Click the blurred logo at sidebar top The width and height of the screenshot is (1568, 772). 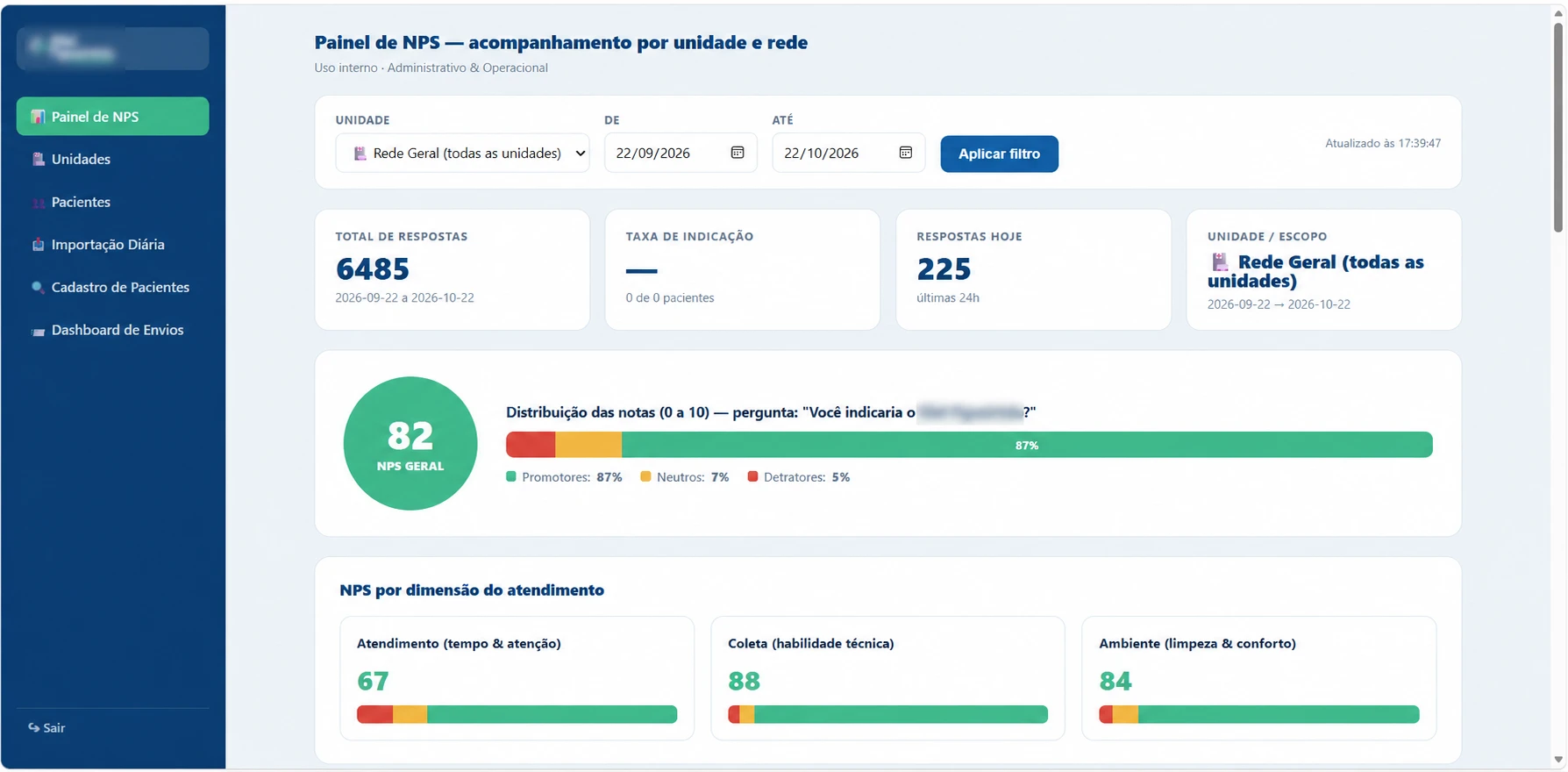112,48
